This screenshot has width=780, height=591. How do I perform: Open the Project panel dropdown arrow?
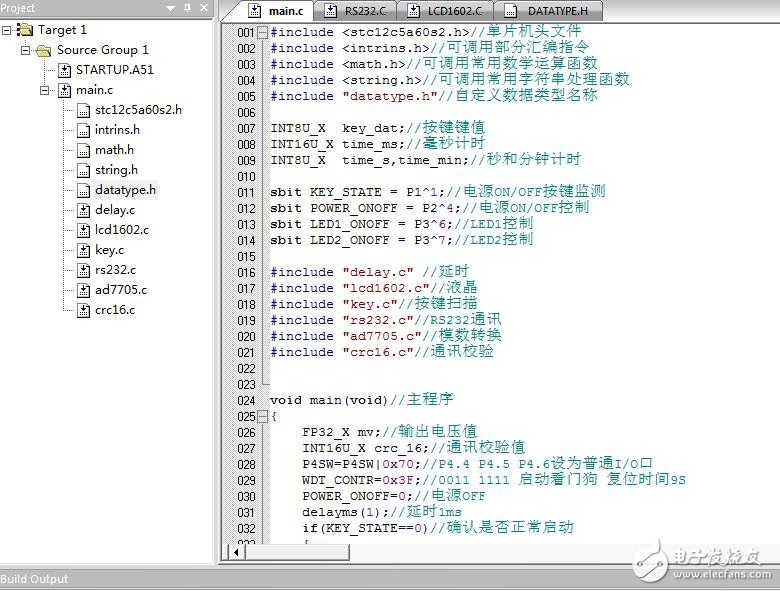click(x=171, y=8)
